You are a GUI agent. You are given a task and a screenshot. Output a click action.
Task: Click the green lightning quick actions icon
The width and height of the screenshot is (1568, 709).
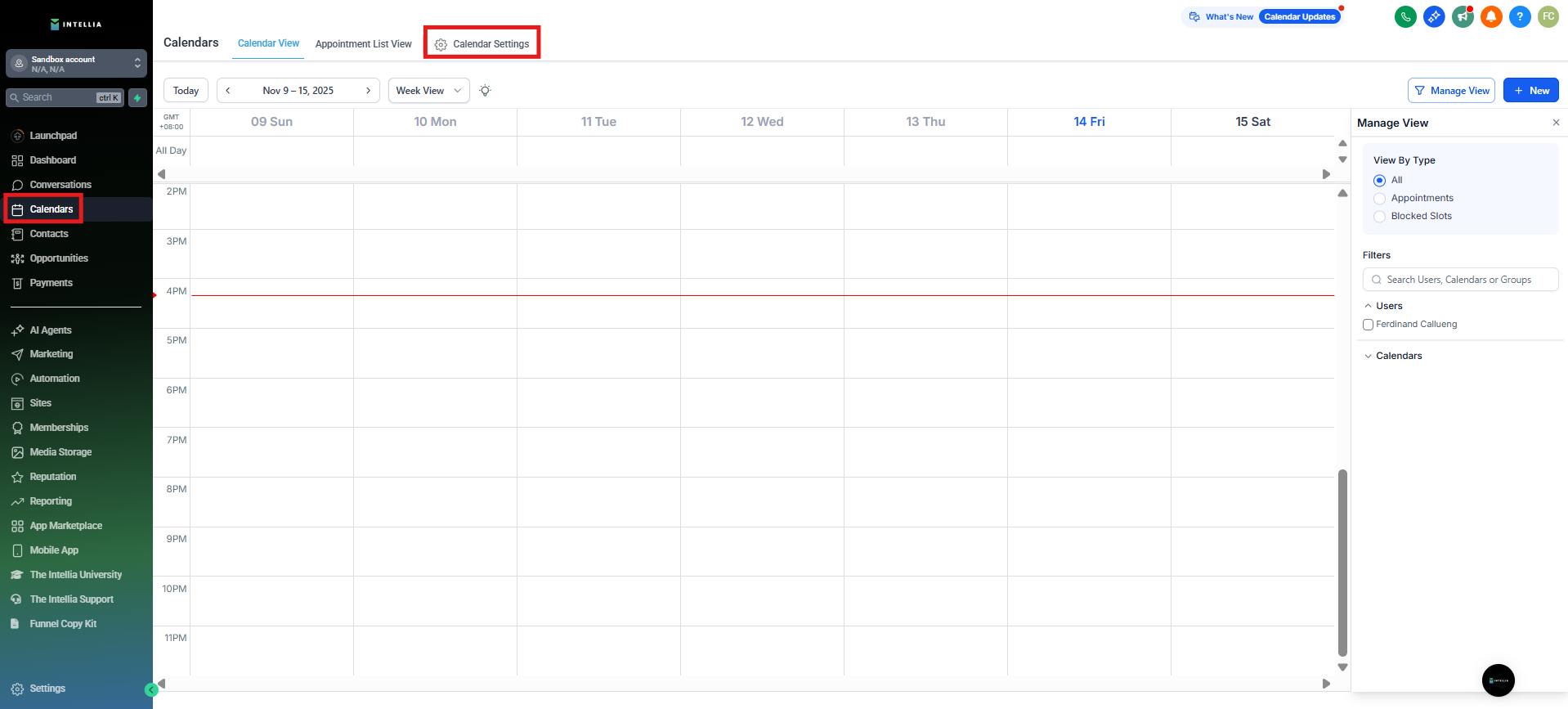[137, 98]
